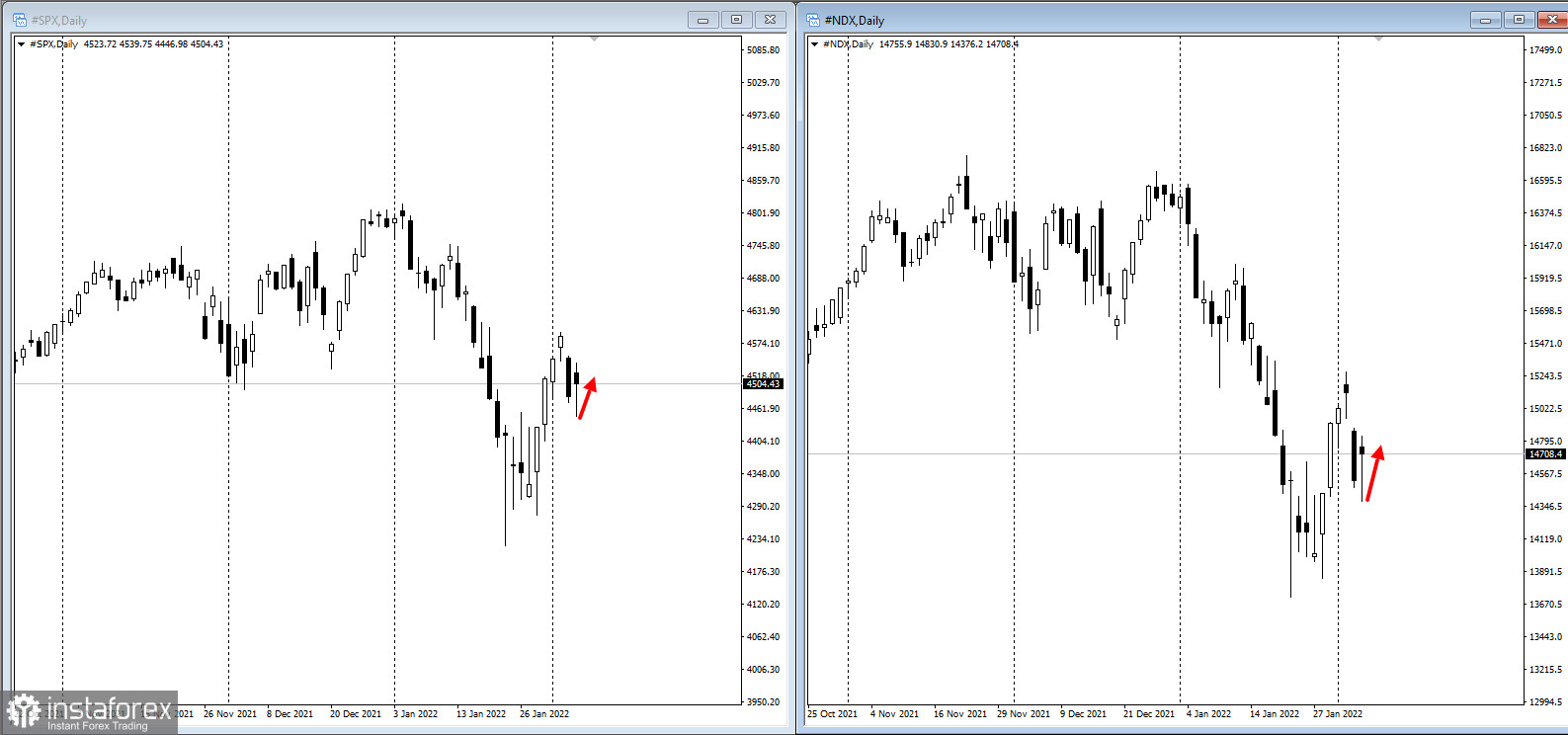Image resolution: width=1568 pixels, height=735 pixels.
Task: Minimize the #SPX,Daily chart window
Action: coord(703,20)
